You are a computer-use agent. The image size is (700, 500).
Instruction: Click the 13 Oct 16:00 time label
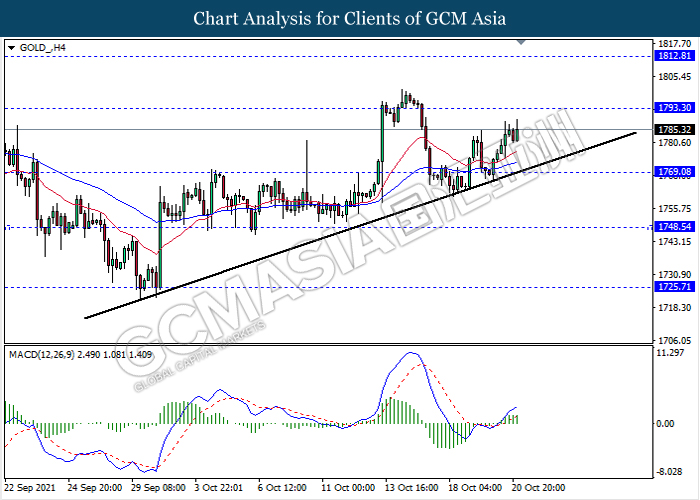pos(412,488)
